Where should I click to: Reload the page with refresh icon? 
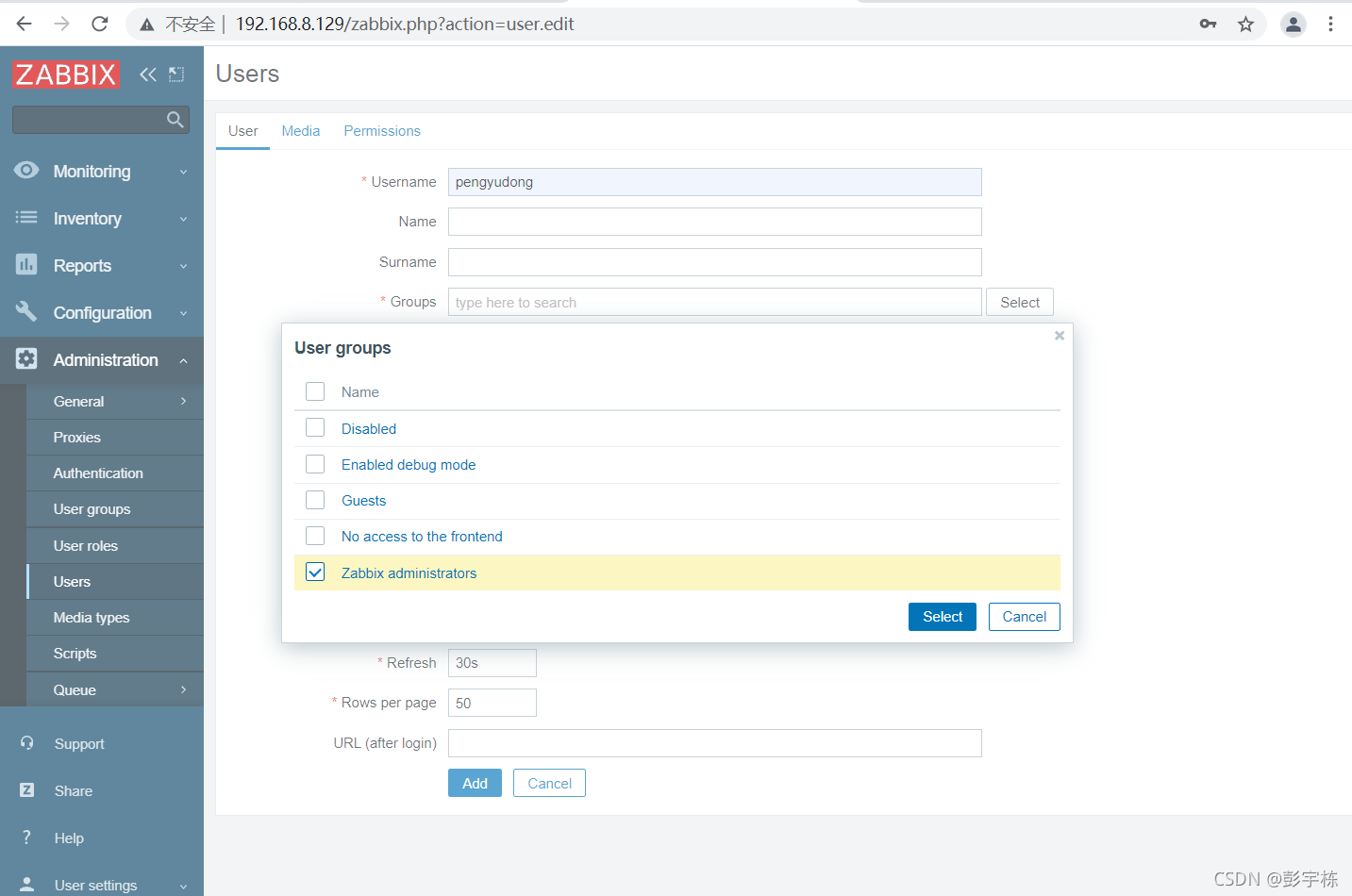(x=100, y=24)
